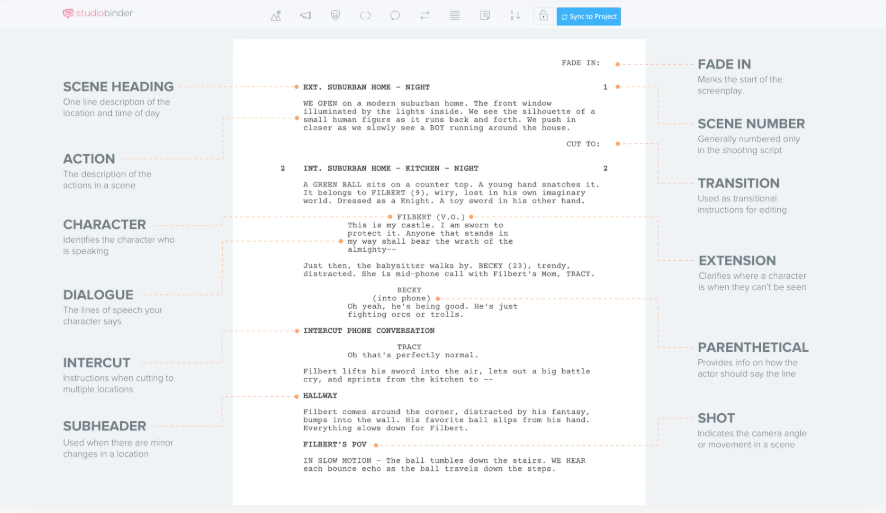The height and width of the screenshot is (513, 886).
Task: Click the "HALLWAY" subheader line
Action: 320,395
